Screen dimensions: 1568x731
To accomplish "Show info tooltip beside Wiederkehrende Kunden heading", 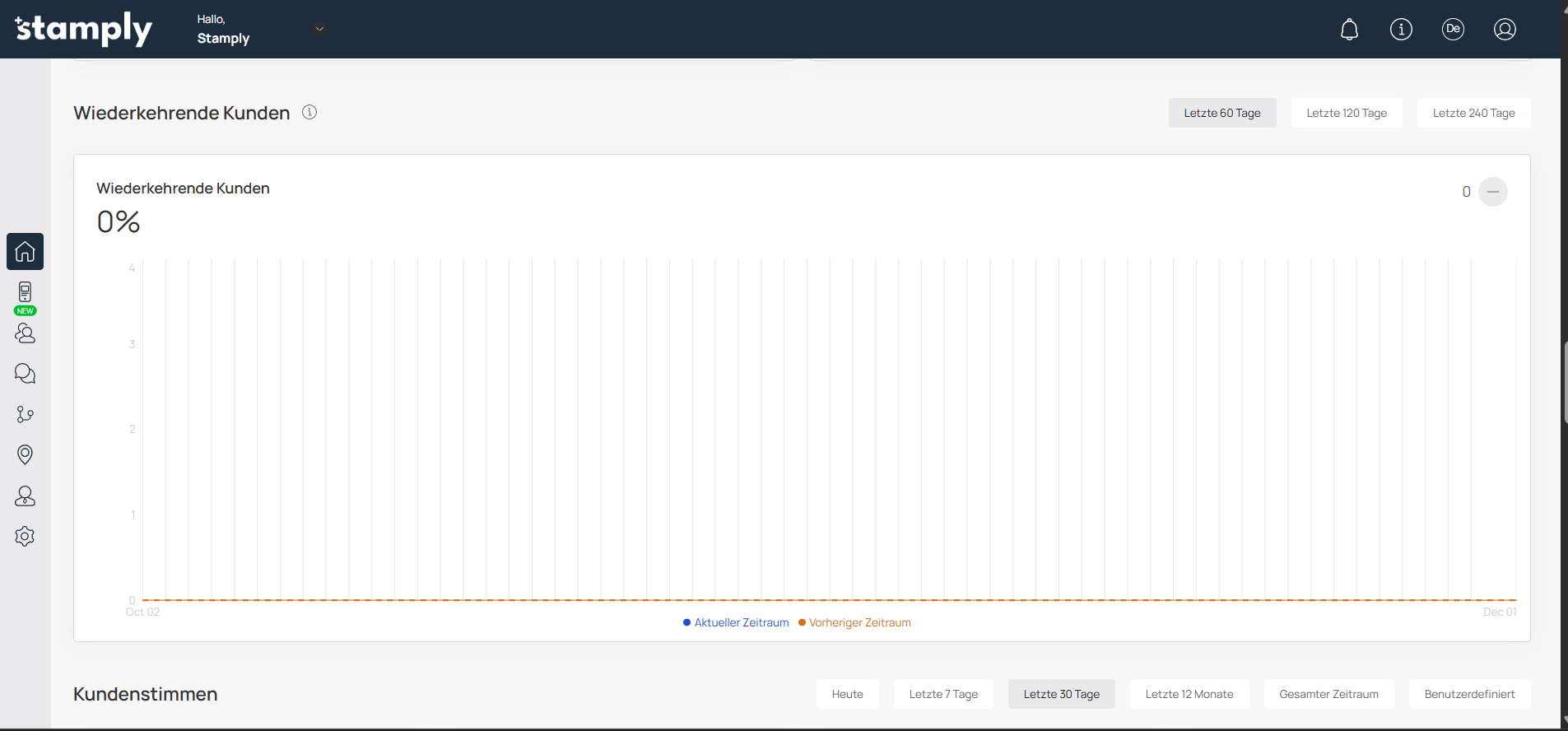I will pos(309,112).
